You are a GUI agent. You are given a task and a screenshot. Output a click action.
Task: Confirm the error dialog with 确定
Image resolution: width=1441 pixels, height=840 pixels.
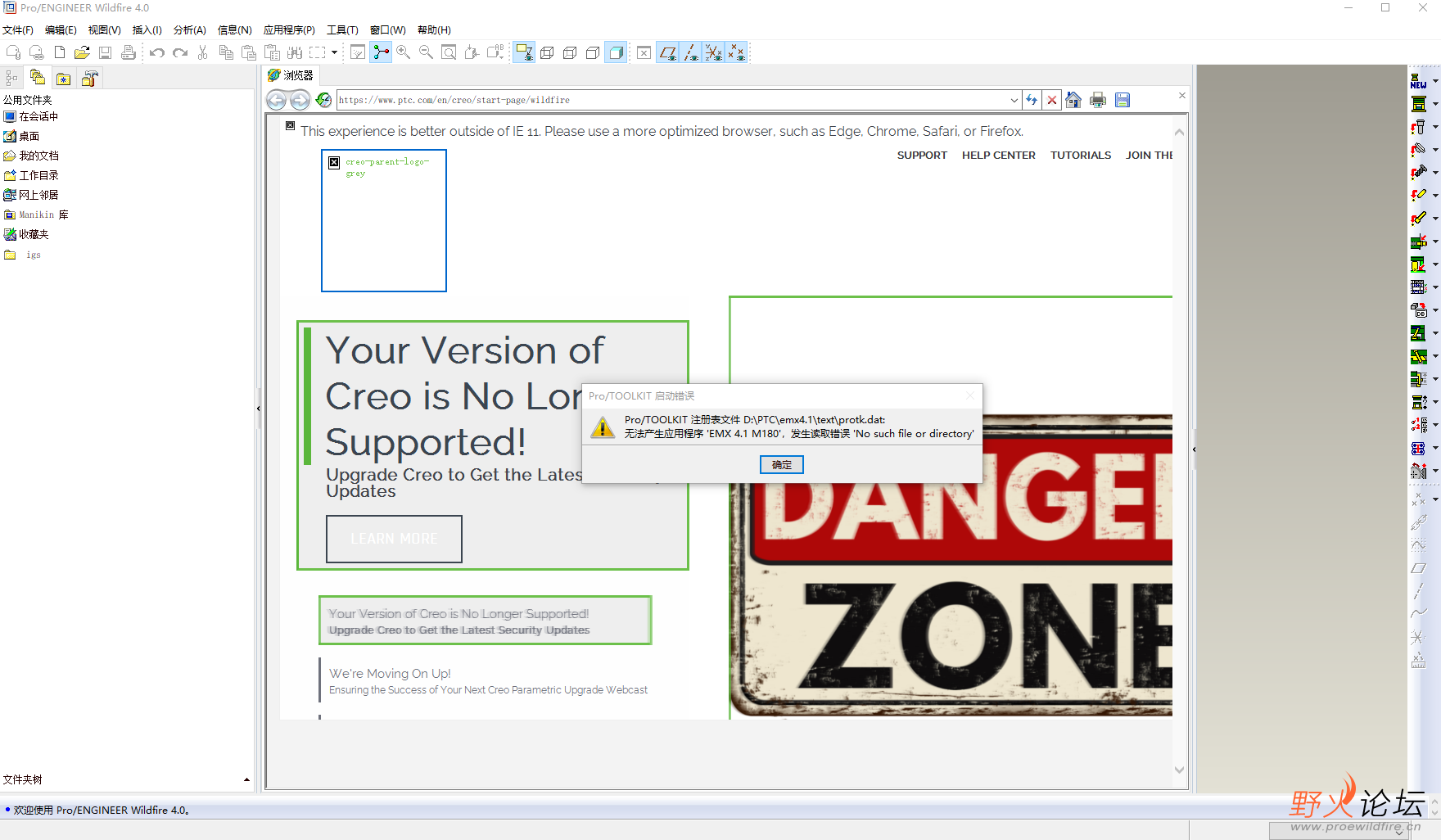[782, 465]
